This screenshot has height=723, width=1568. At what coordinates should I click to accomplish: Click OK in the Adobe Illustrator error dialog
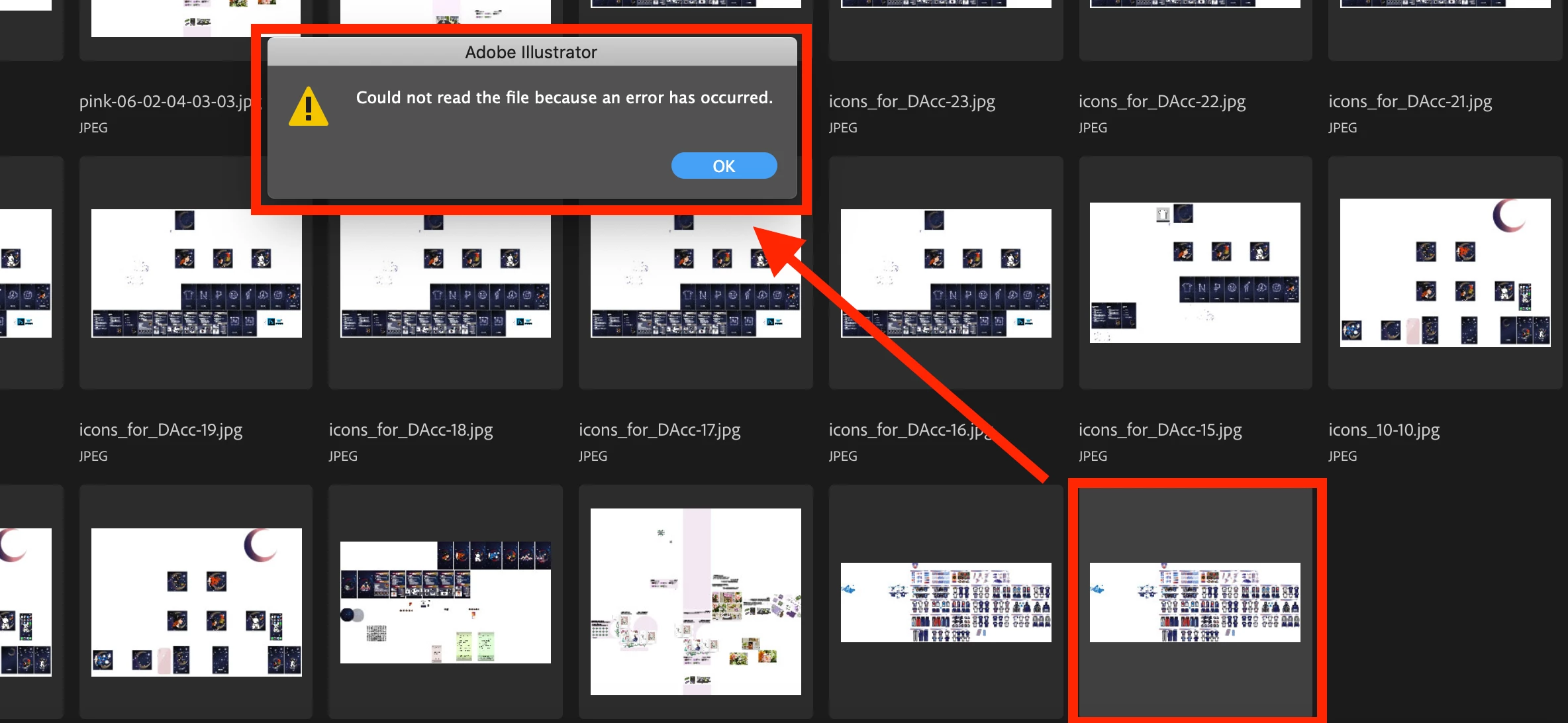coord(724,166)
